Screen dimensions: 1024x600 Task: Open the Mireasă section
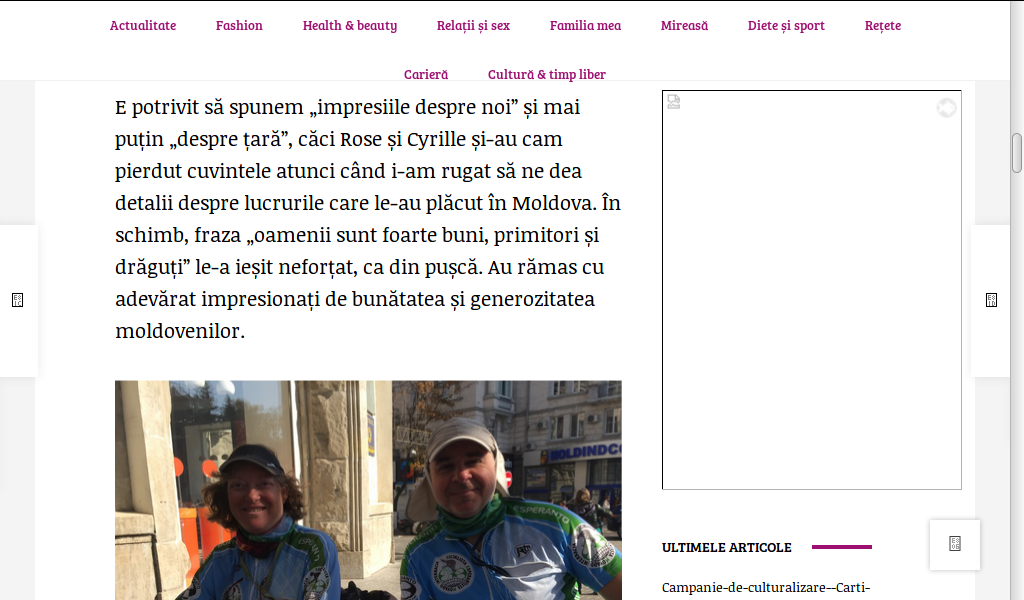(684, 25)
